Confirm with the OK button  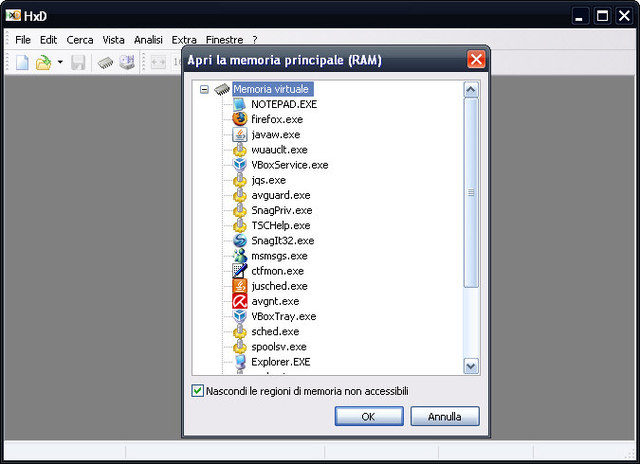(369, 416)
